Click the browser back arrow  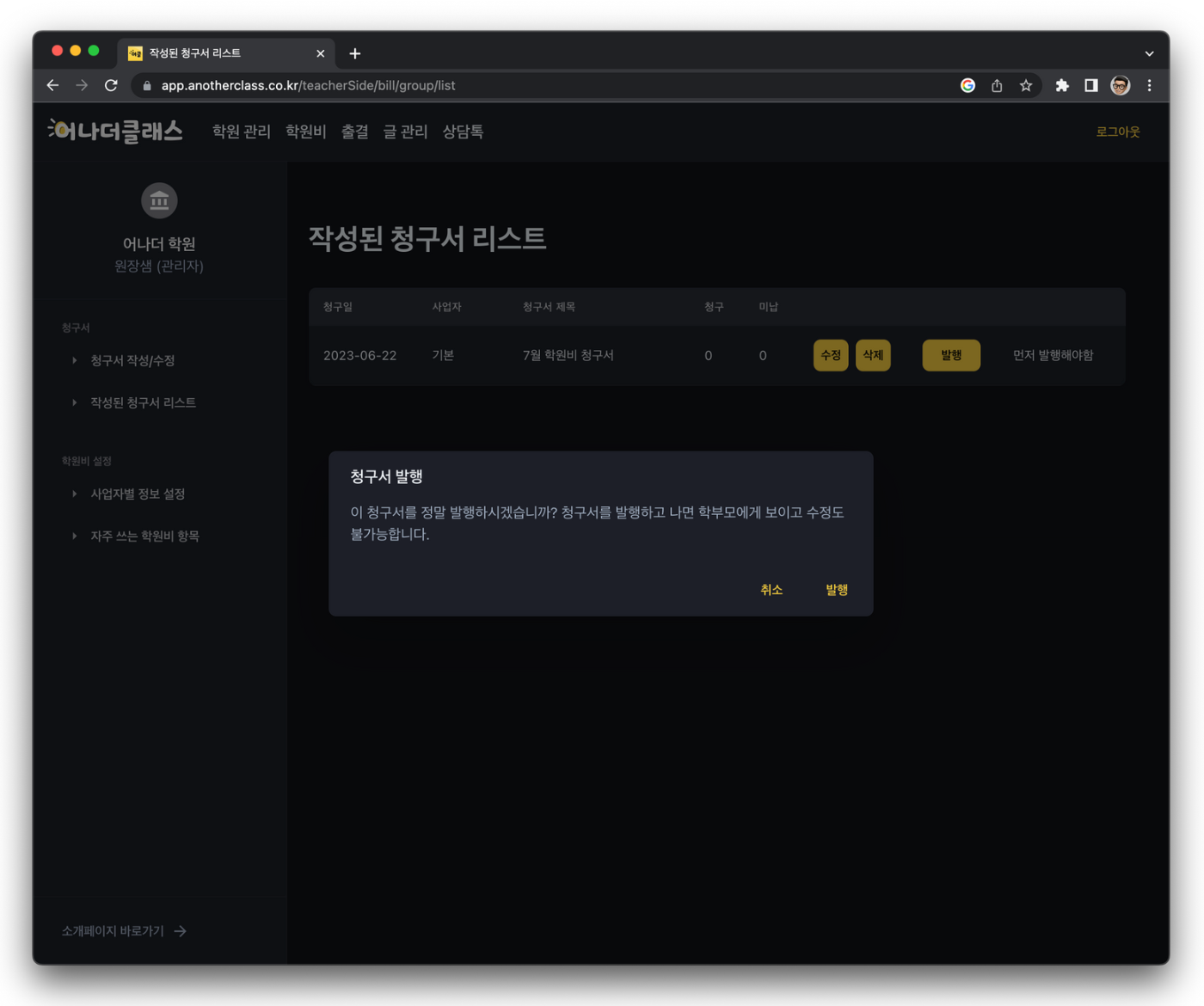click(52, 85)
